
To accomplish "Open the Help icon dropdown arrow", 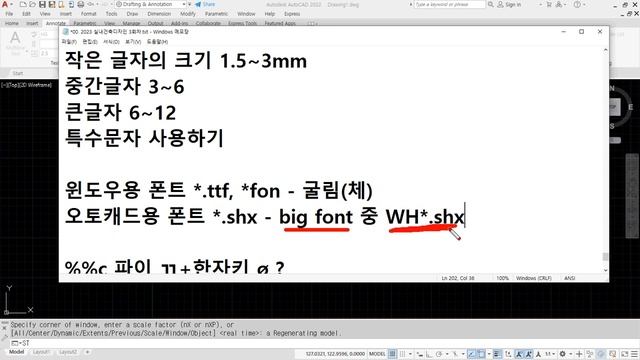I will (x=583, y=4).
